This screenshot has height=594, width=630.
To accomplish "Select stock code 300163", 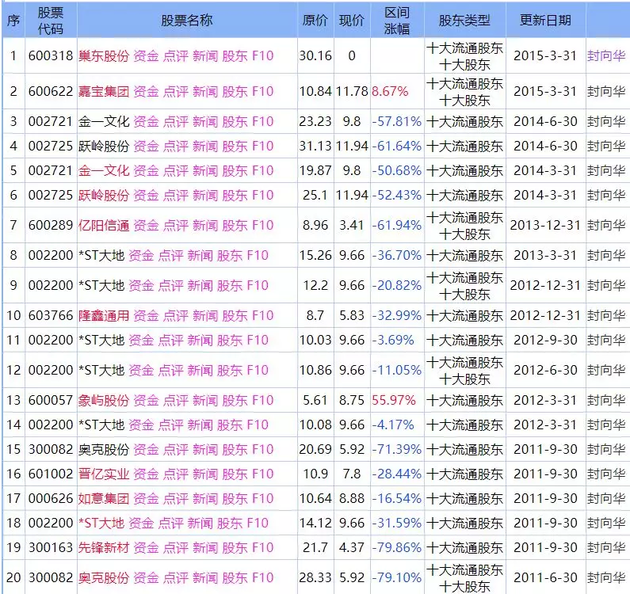I will 51,547.
